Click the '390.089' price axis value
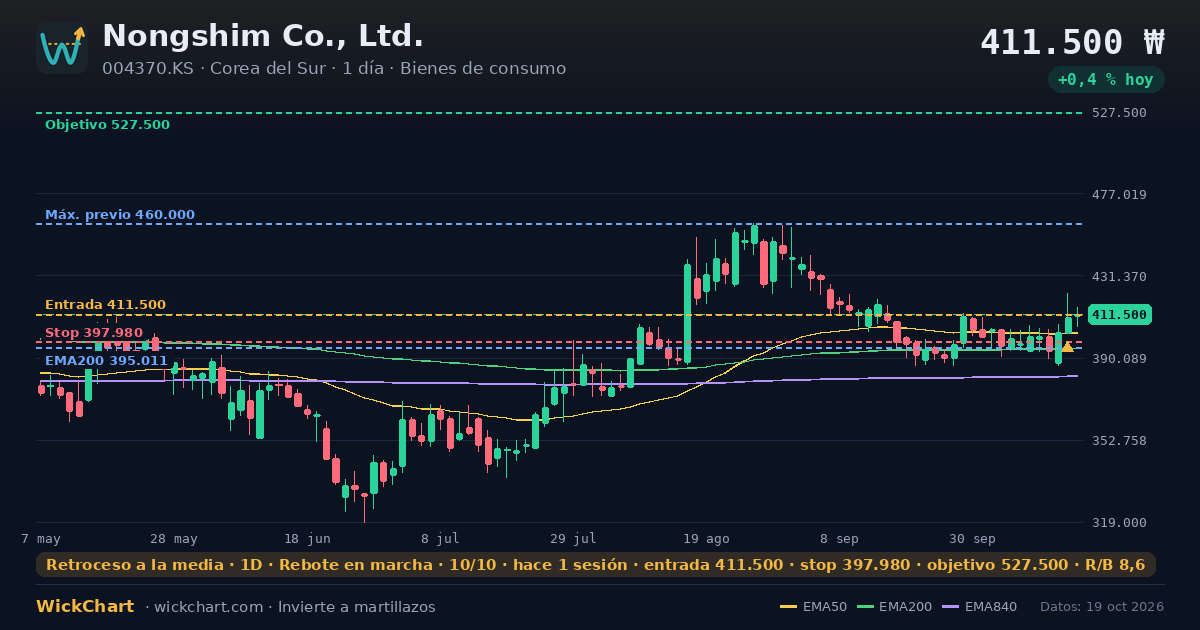Viewport: 1200px width, 630px height. pyautogui.click(x=1119, y=359)
